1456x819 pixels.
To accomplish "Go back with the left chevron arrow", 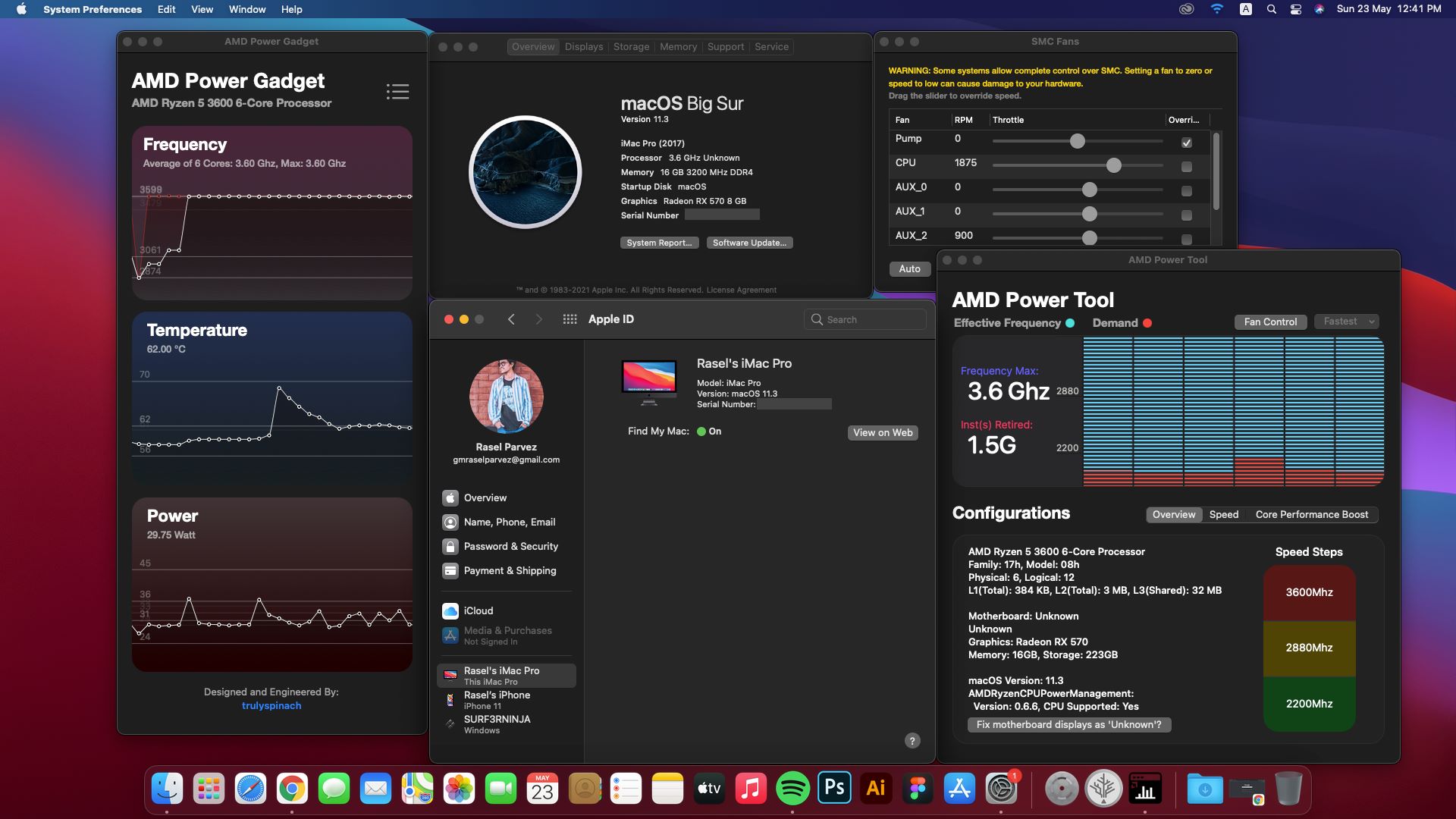I will (511, 319).
